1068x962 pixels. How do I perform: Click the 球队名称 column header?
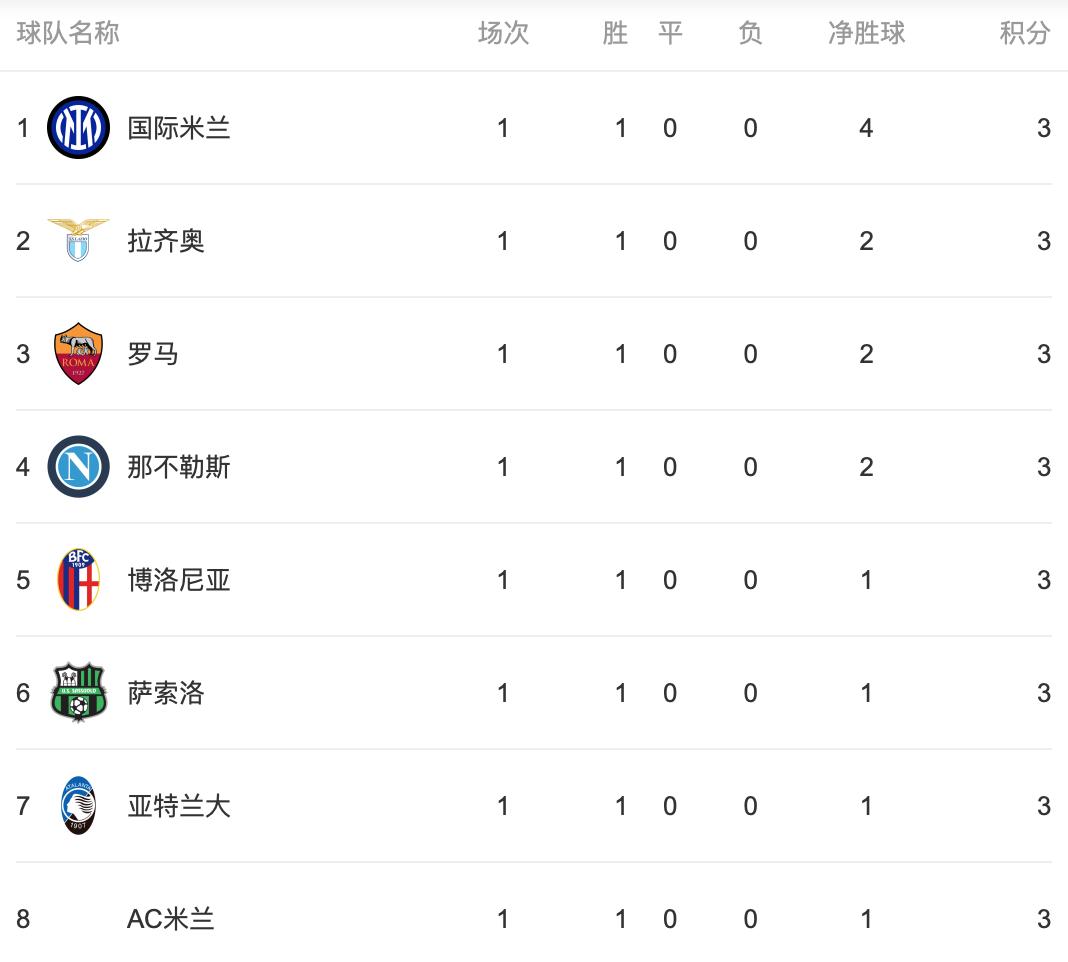coord(68,34)
